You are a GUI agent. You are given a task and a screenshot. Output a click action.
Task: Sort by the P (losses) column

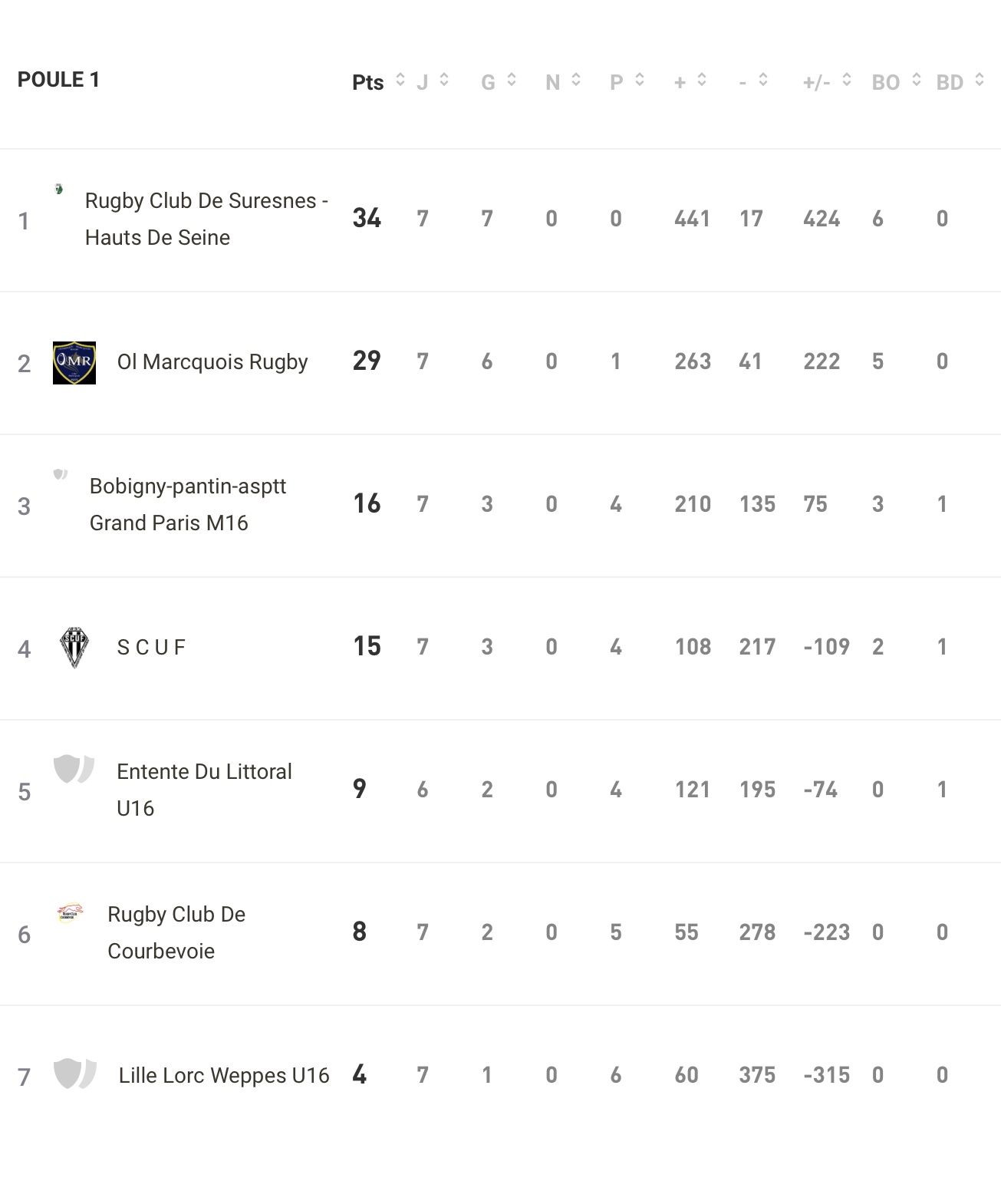click(x=627, y=81)
